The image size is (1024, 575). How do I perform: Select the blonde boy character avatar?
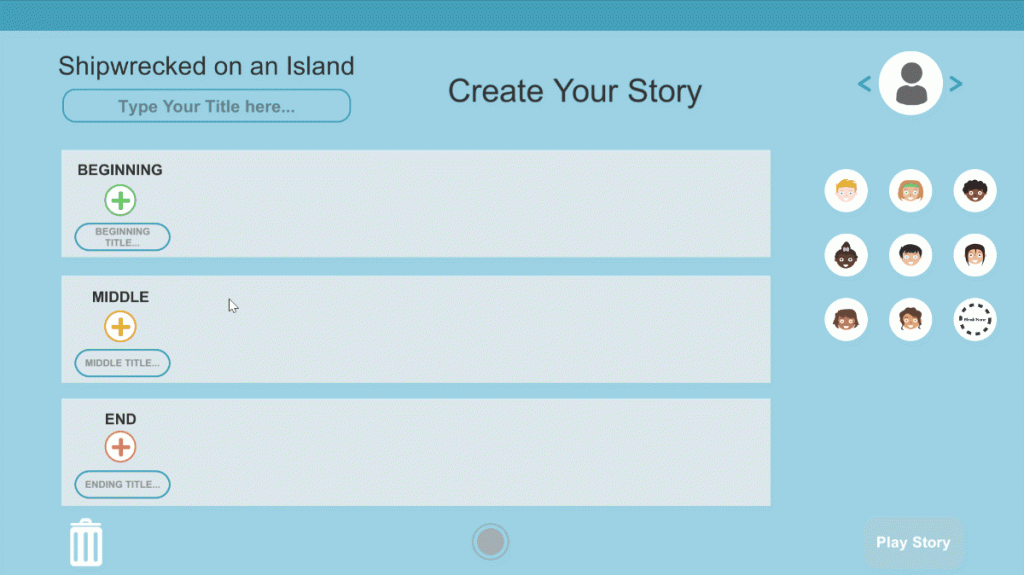846,191
